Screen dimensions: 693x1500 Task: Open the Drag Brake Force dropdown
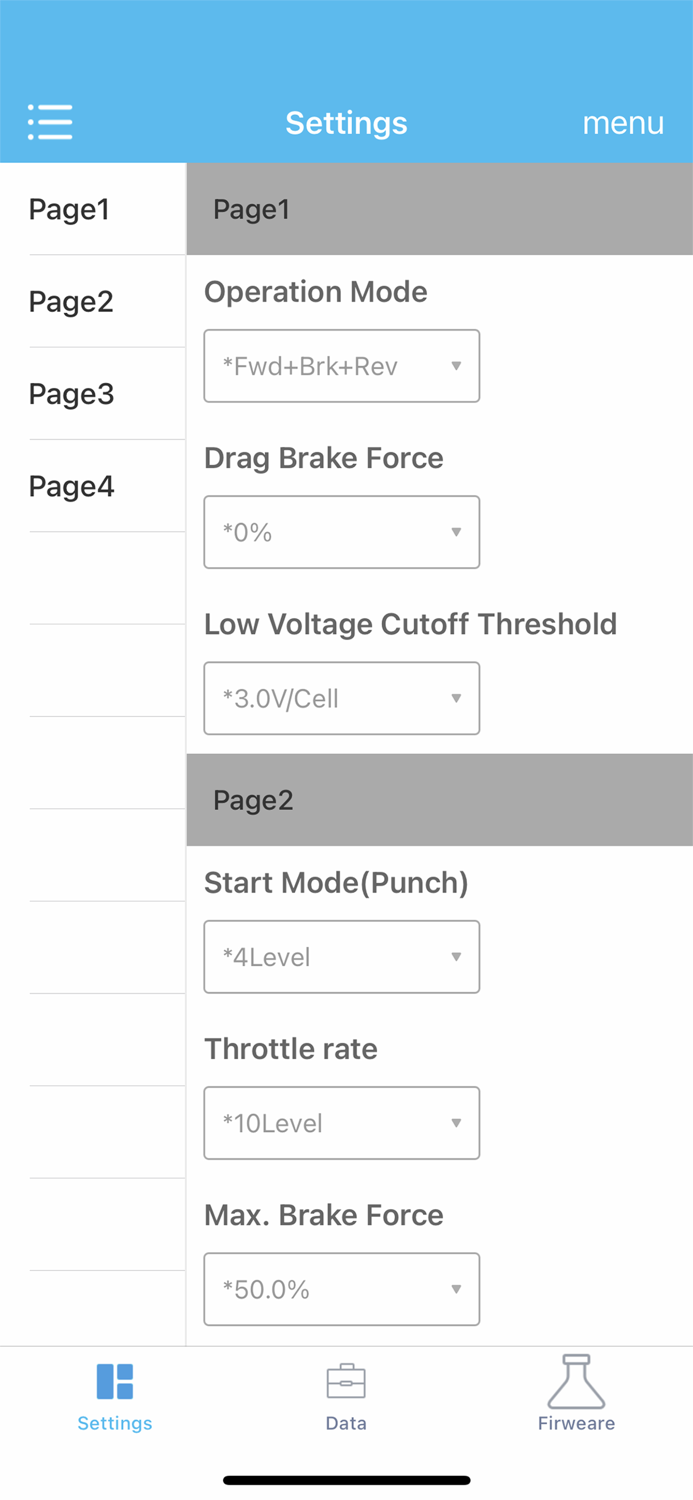click(341, 532)
